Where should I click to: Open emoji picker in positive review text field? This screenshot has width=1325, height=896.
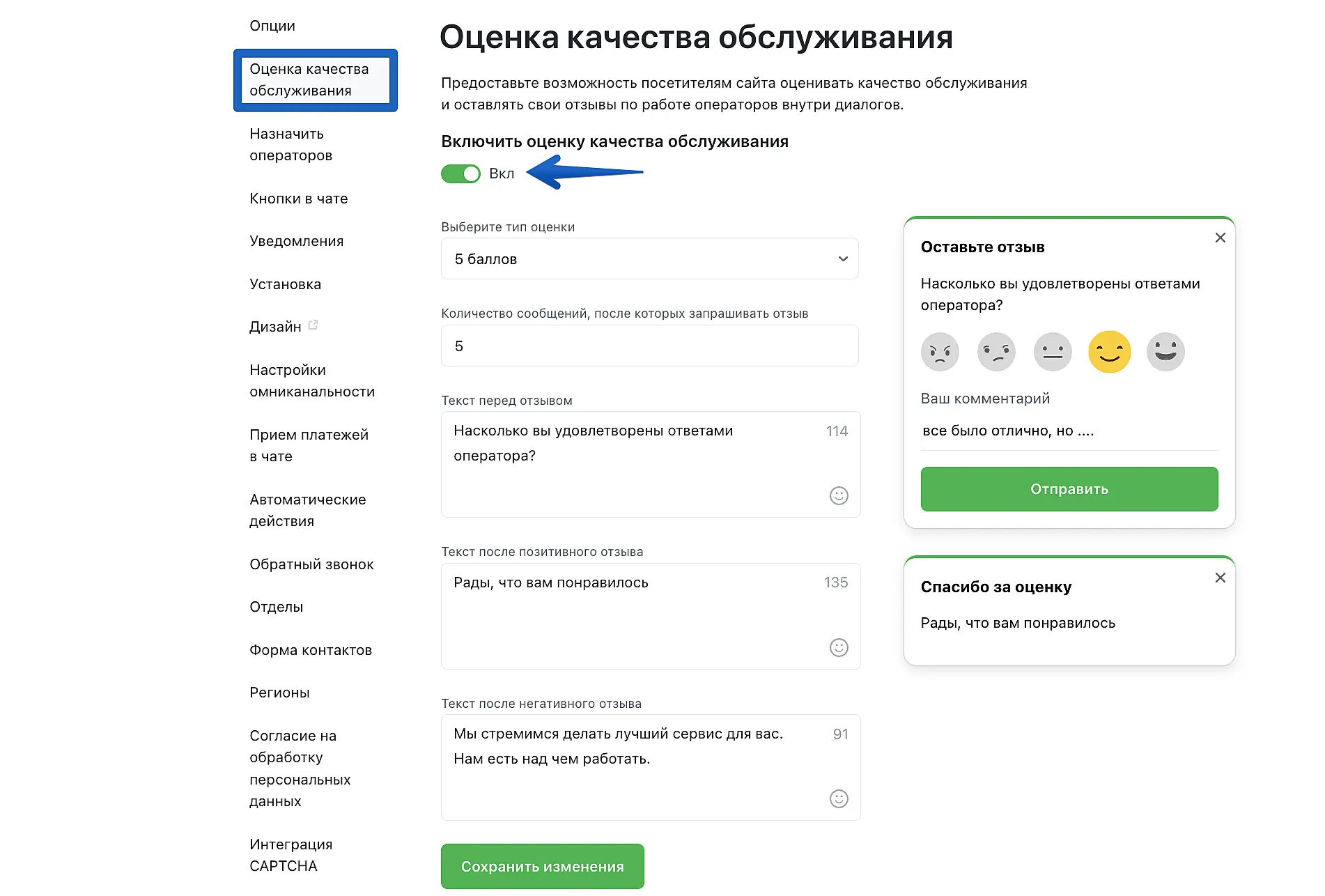click(x=839, y=647)
